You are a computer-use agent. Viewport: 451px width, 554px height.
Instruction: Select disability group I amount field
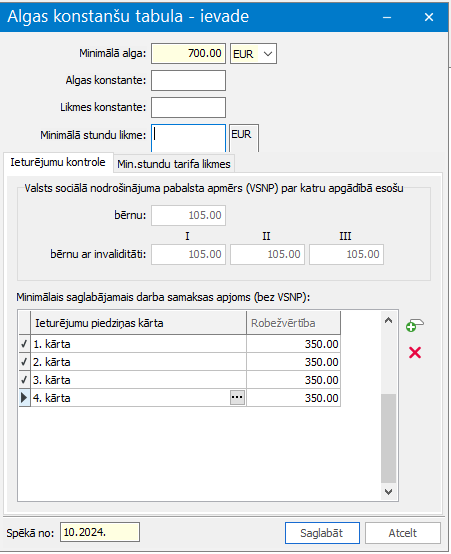point(188,254)
